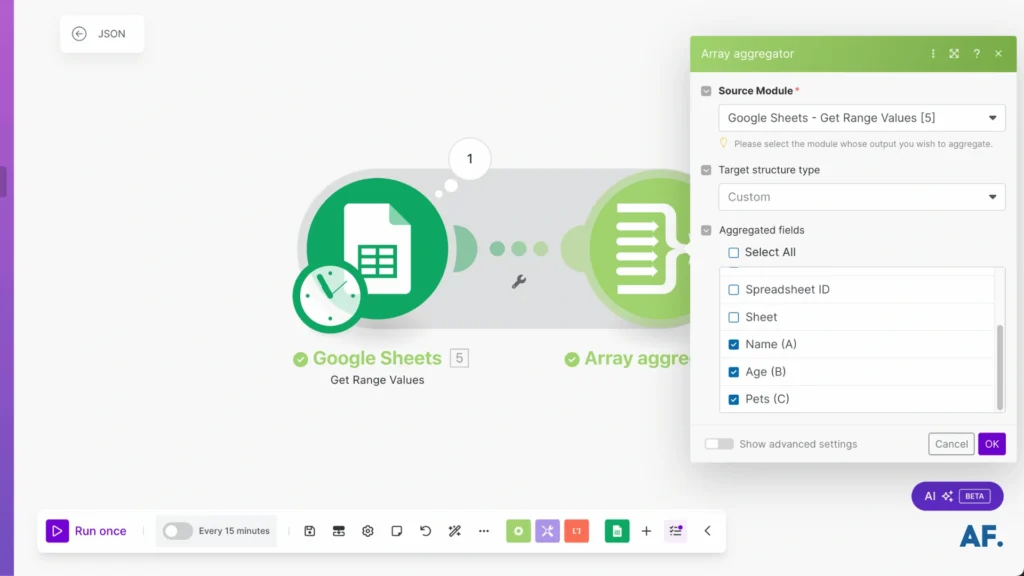Open the output bubble showing 1
Screen dimensions: 1024x576
tap(470, 159)
